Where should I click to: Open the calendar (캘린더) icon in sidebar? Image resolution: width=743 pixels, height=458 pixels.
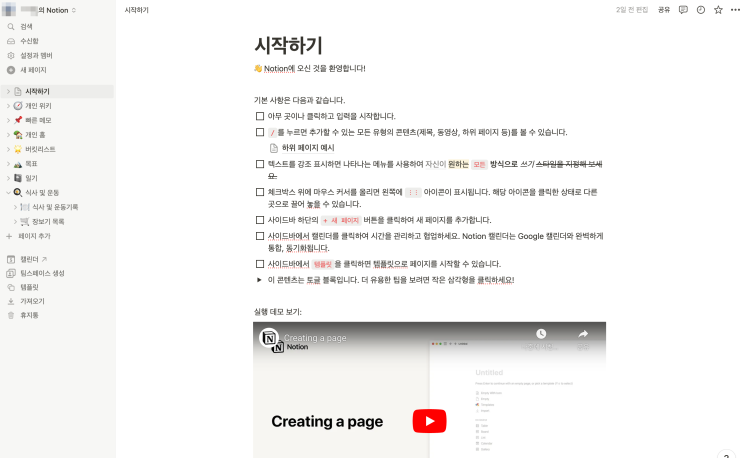coord(11,259)
